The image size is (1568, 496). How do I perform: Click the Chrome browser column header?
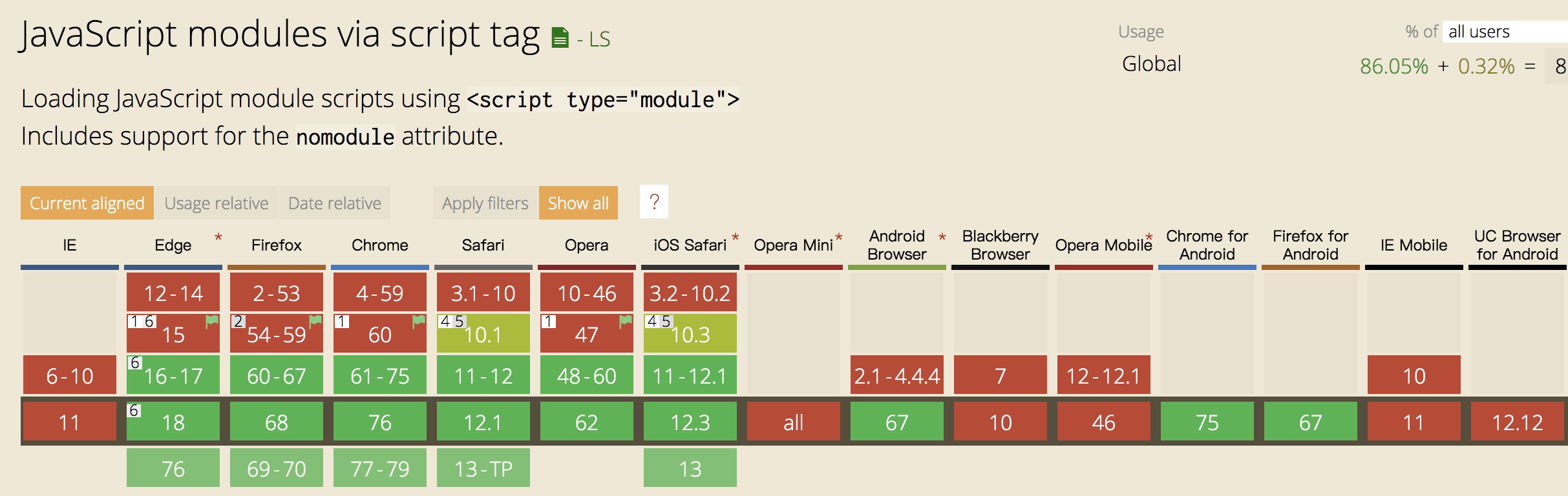pos(380,245)
